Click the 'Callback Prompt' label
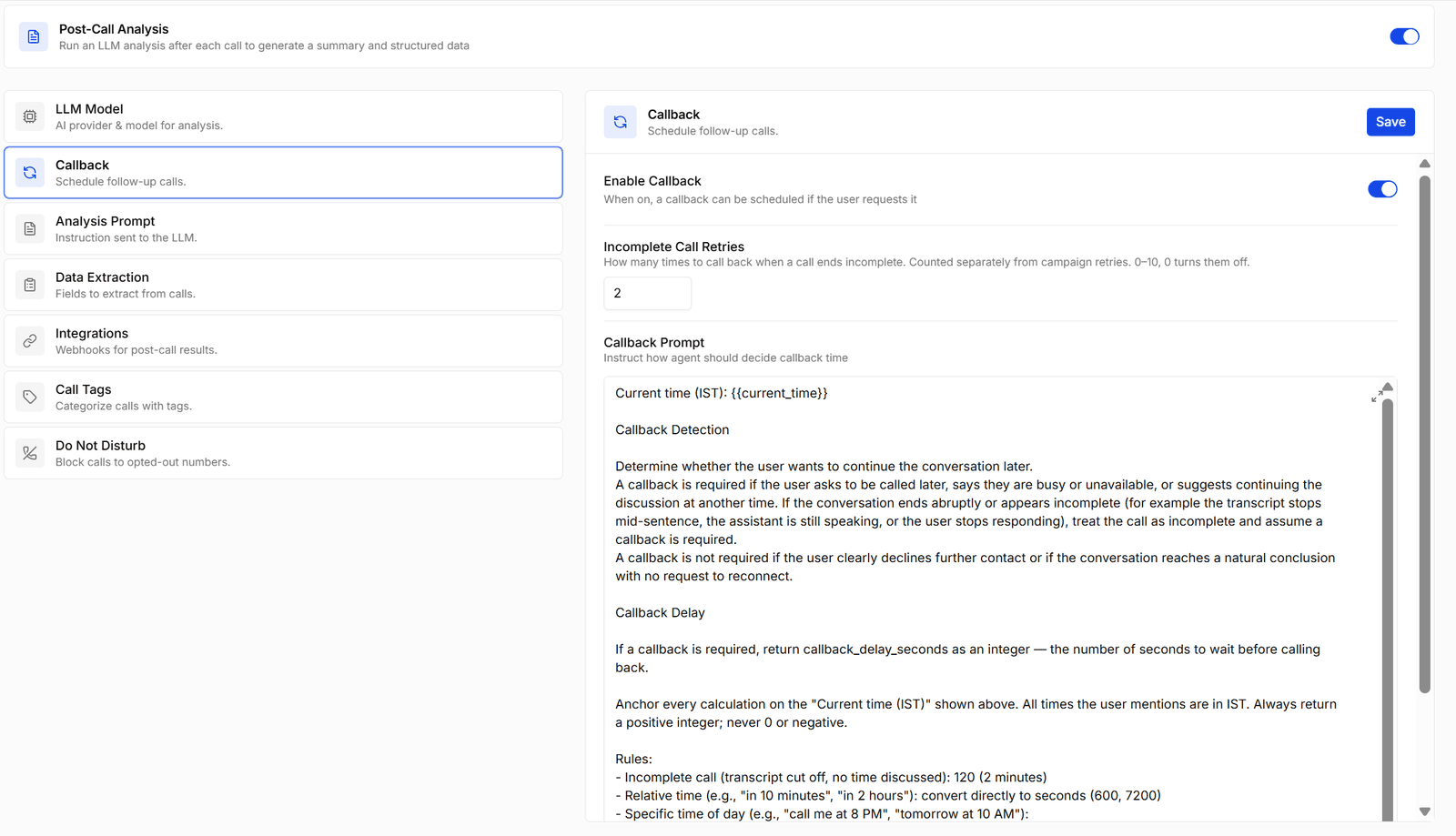Viewport: 1456px width, 836px height. (x=653, y=342)
